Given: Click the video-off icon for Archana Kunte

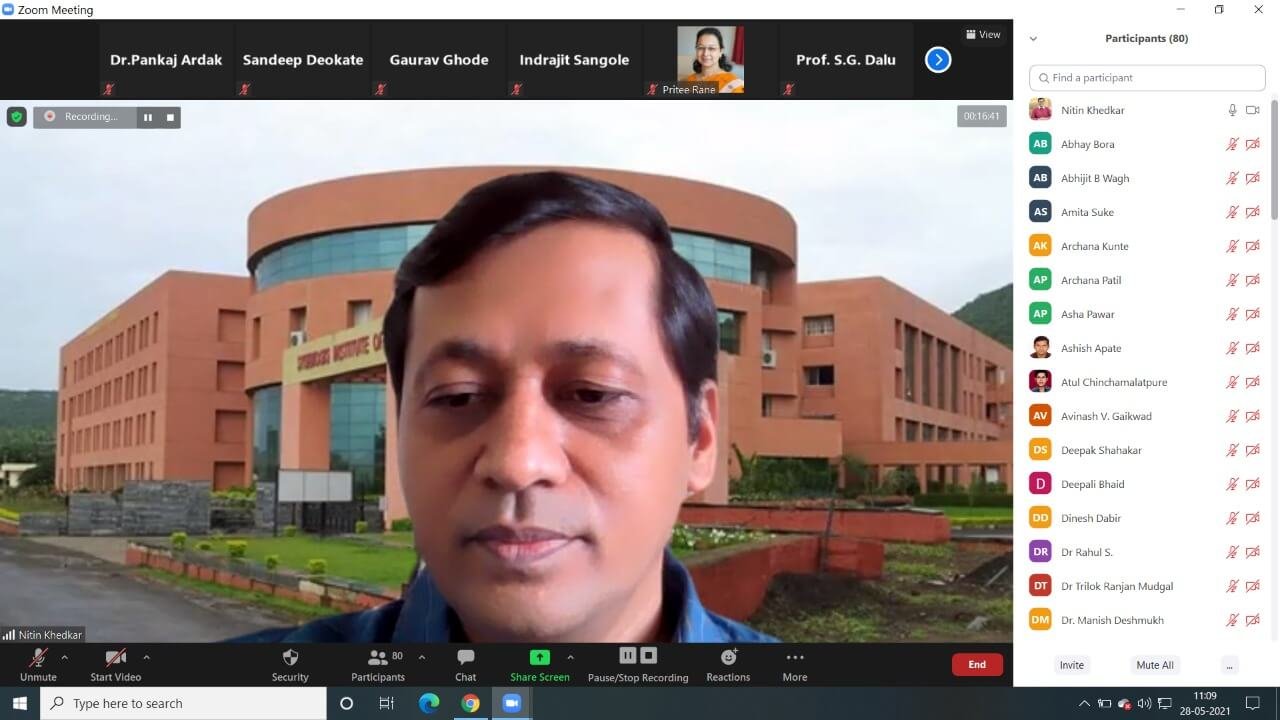Looking at the screenshot, I should (x=1252, y=246).
